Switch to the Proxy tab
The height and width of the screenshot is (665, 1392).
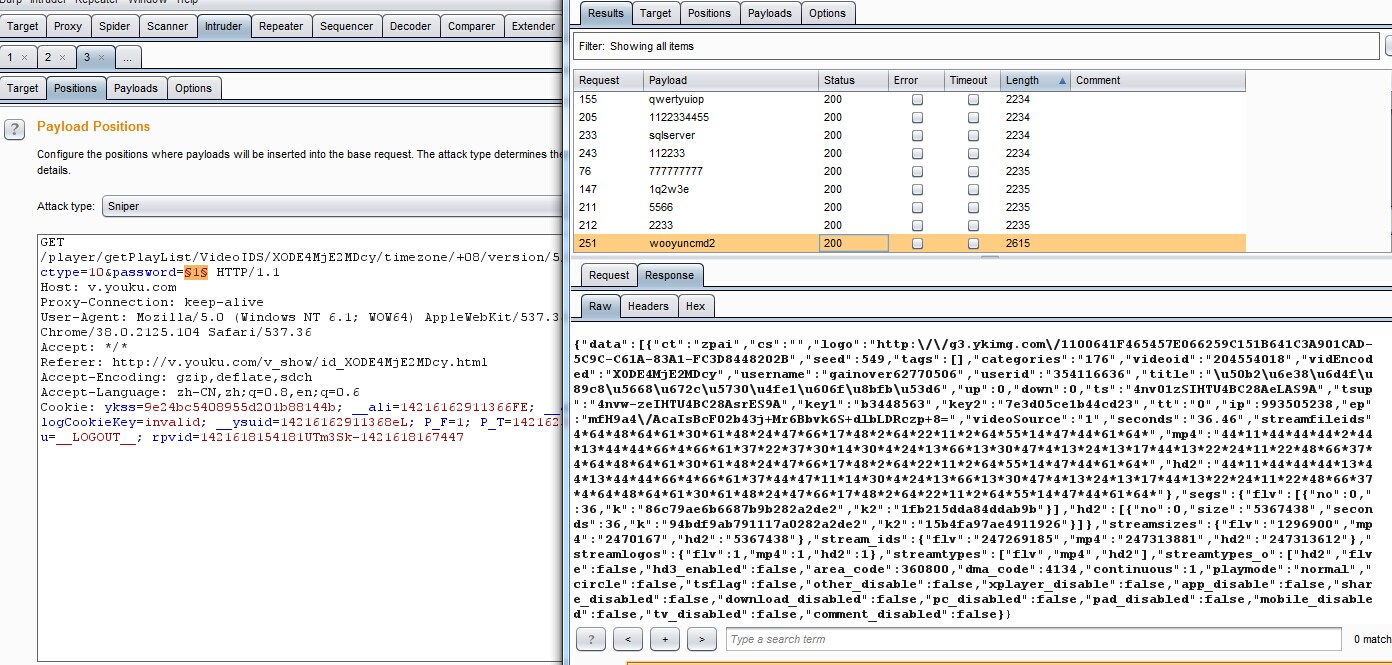pos(68,26)
